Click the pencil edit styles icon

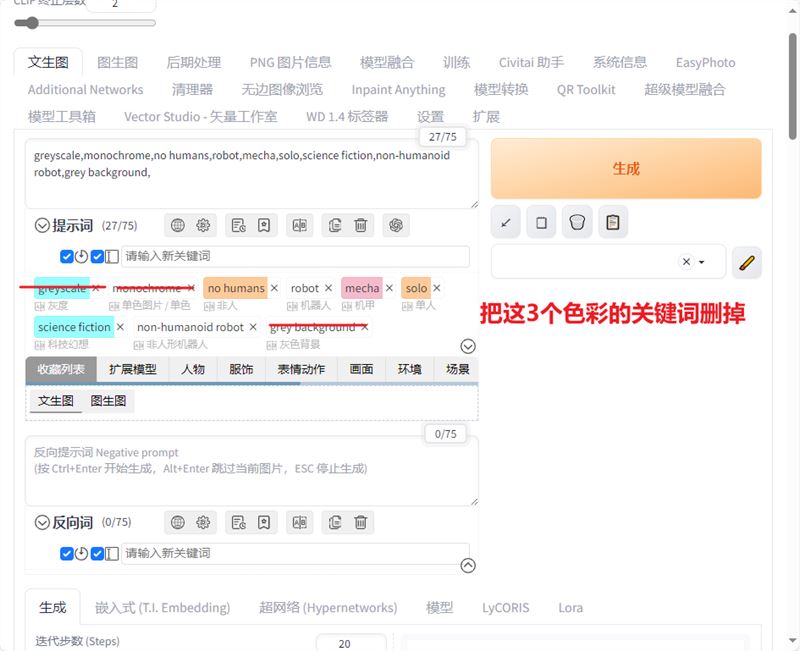click(746, 263)
